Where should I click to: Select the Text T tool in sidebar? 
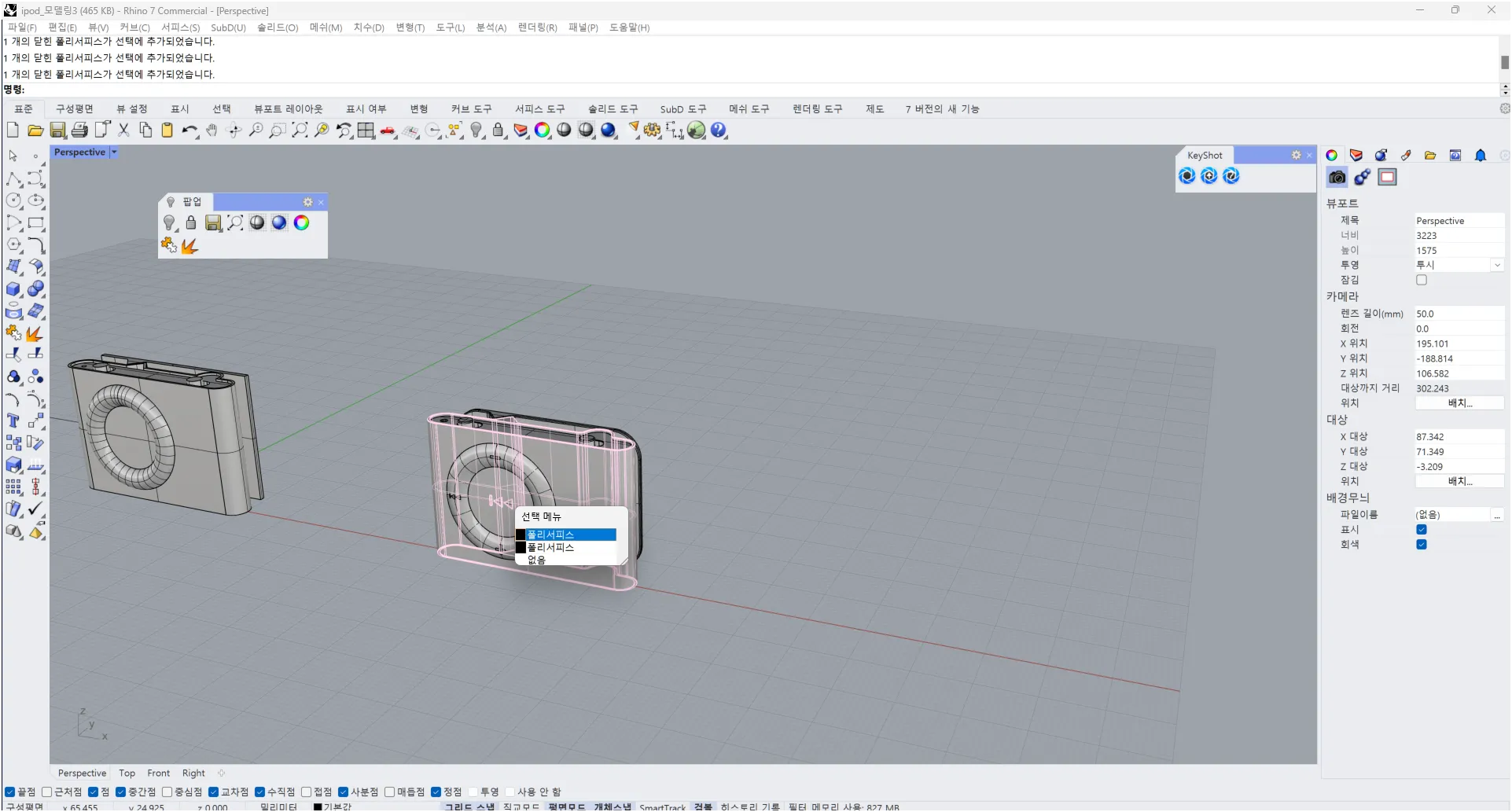(13, 421)
